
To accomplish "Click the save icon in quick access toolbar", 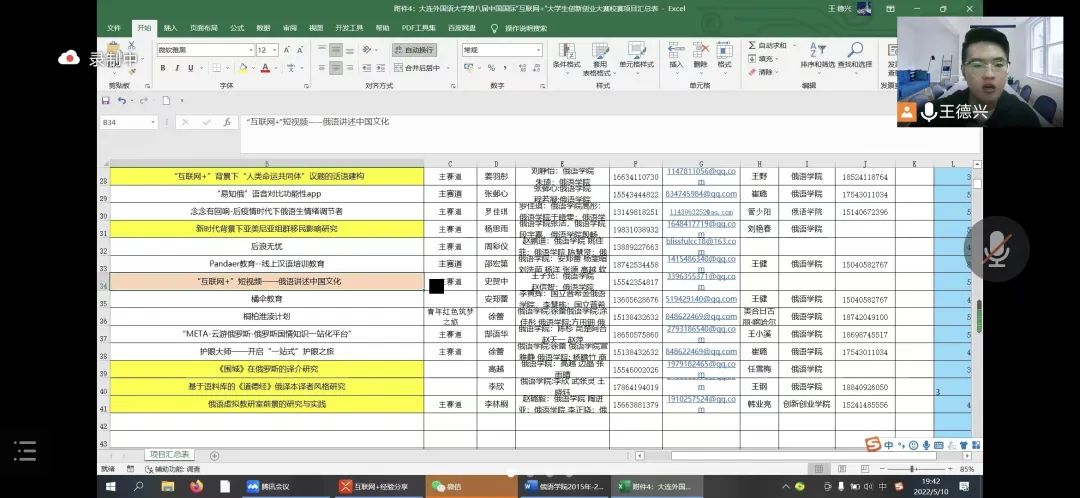I will point(105,101).
